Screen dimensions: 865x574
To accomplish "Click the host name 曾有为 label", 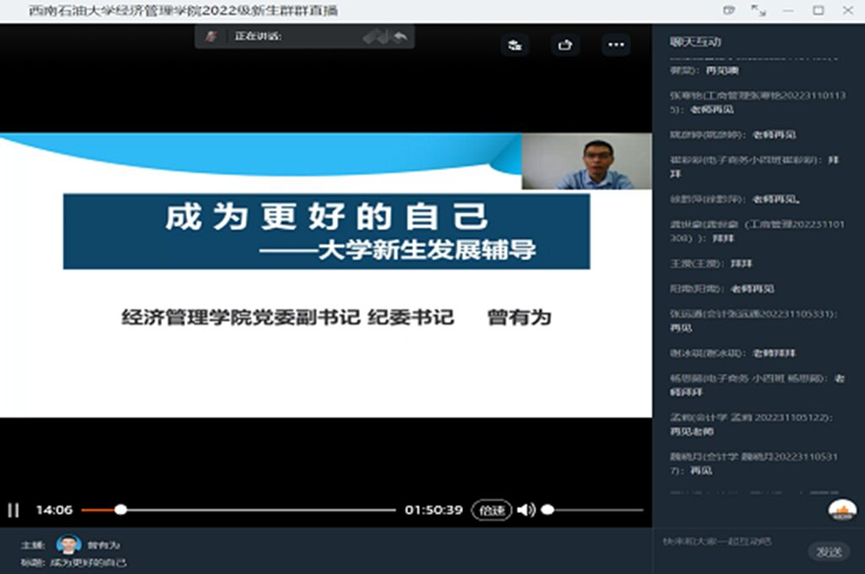I will [103, 545].
